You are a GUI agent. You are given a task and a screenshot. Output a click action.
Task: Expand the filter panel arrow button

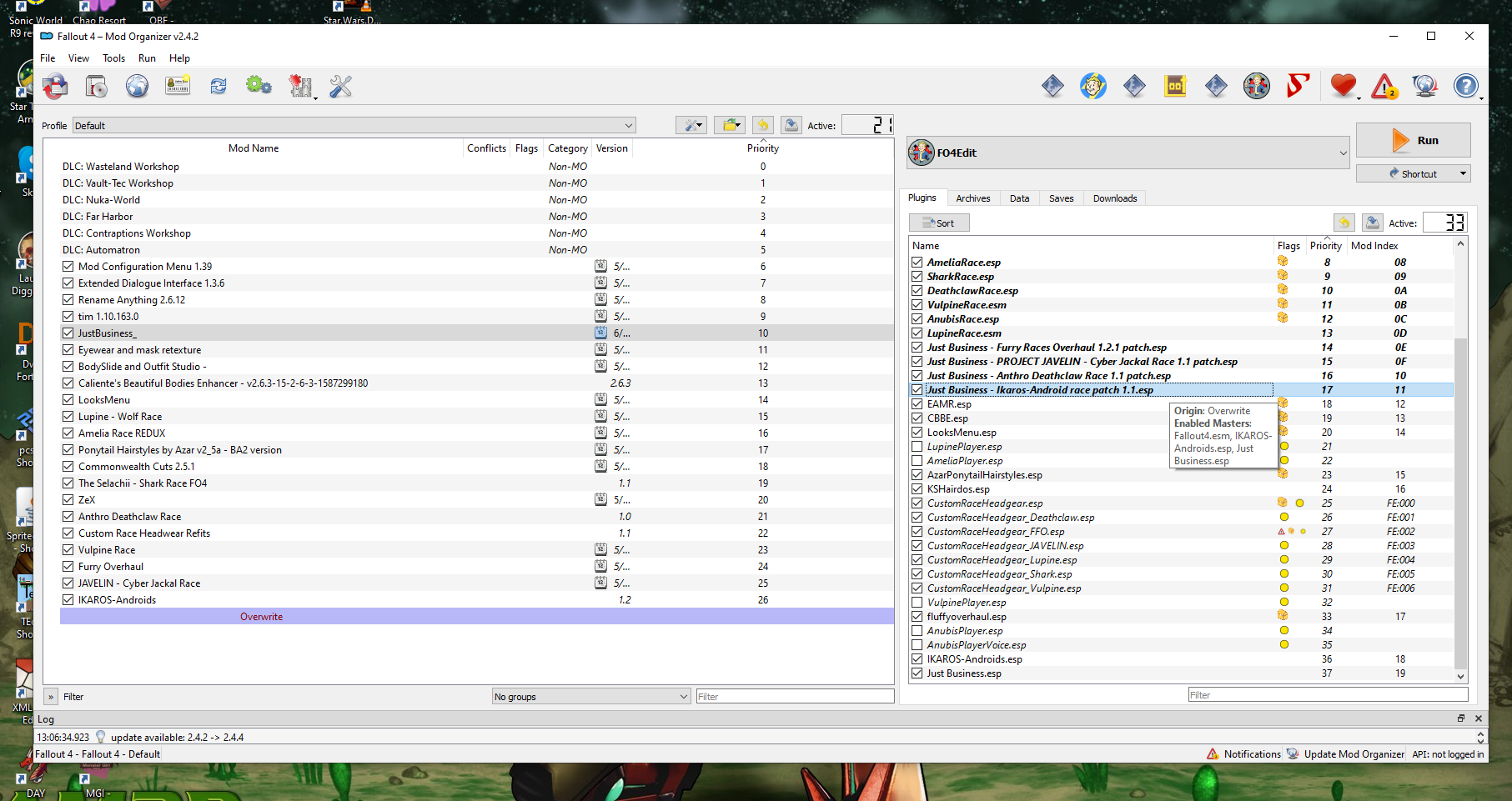point(51,697)
